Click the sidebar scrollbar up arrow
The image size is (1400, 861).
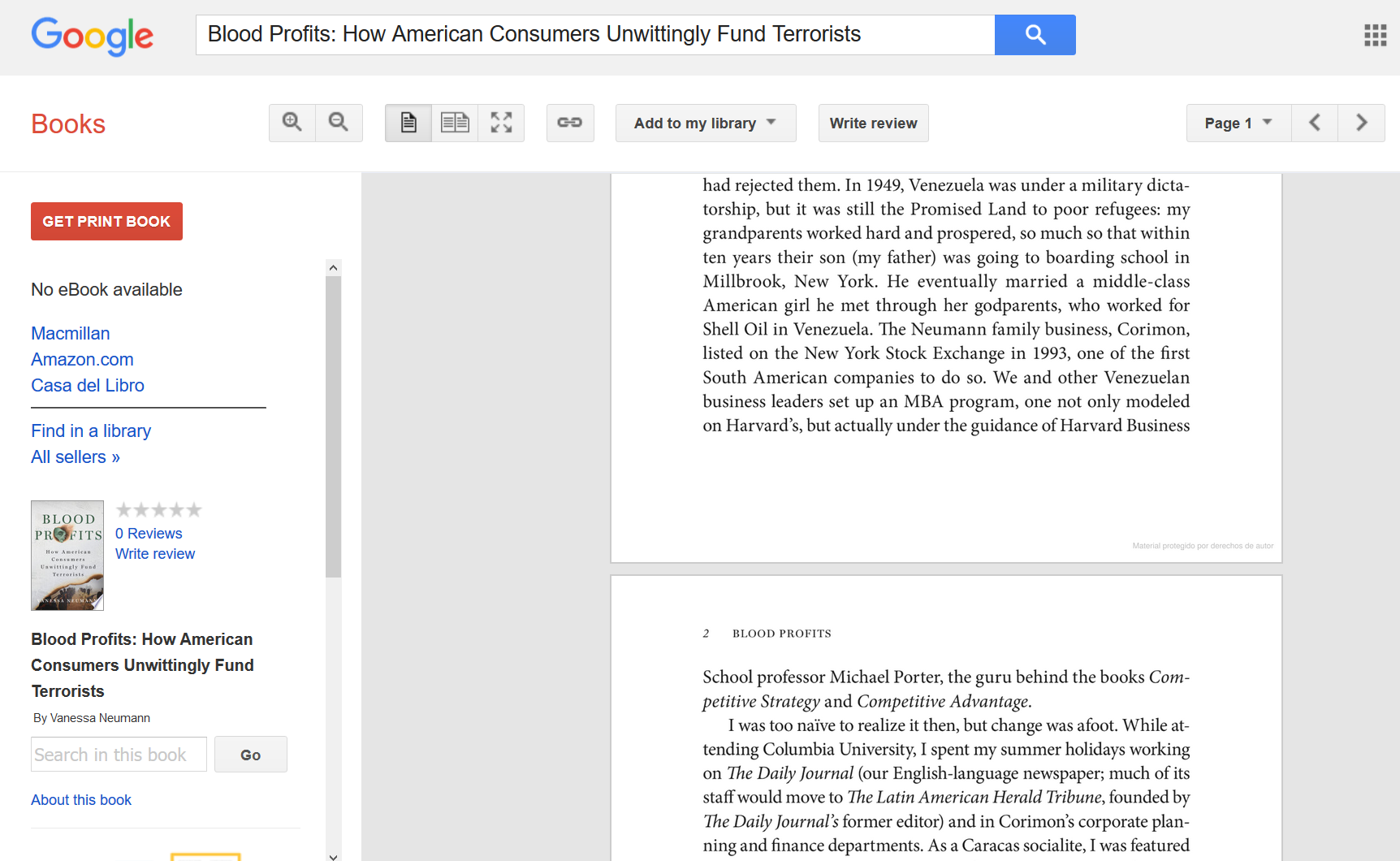coord(333,267)
